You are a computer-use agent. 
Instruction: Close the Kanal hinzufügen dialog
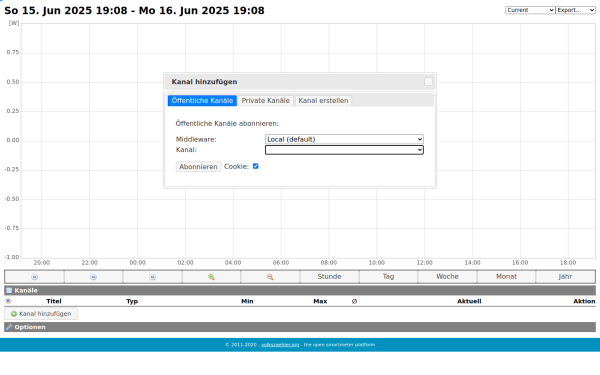pyautogui.click(x=429, y=82)
